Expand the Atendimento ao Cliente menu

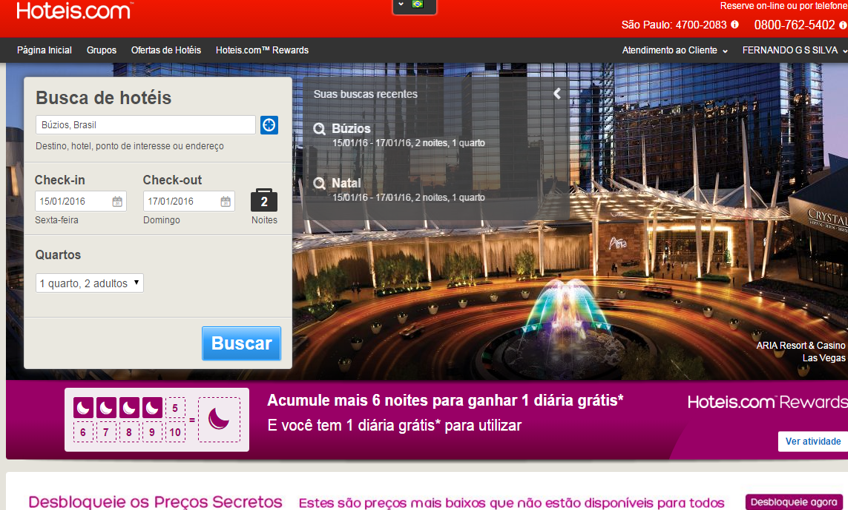click(x=675, y=50)
